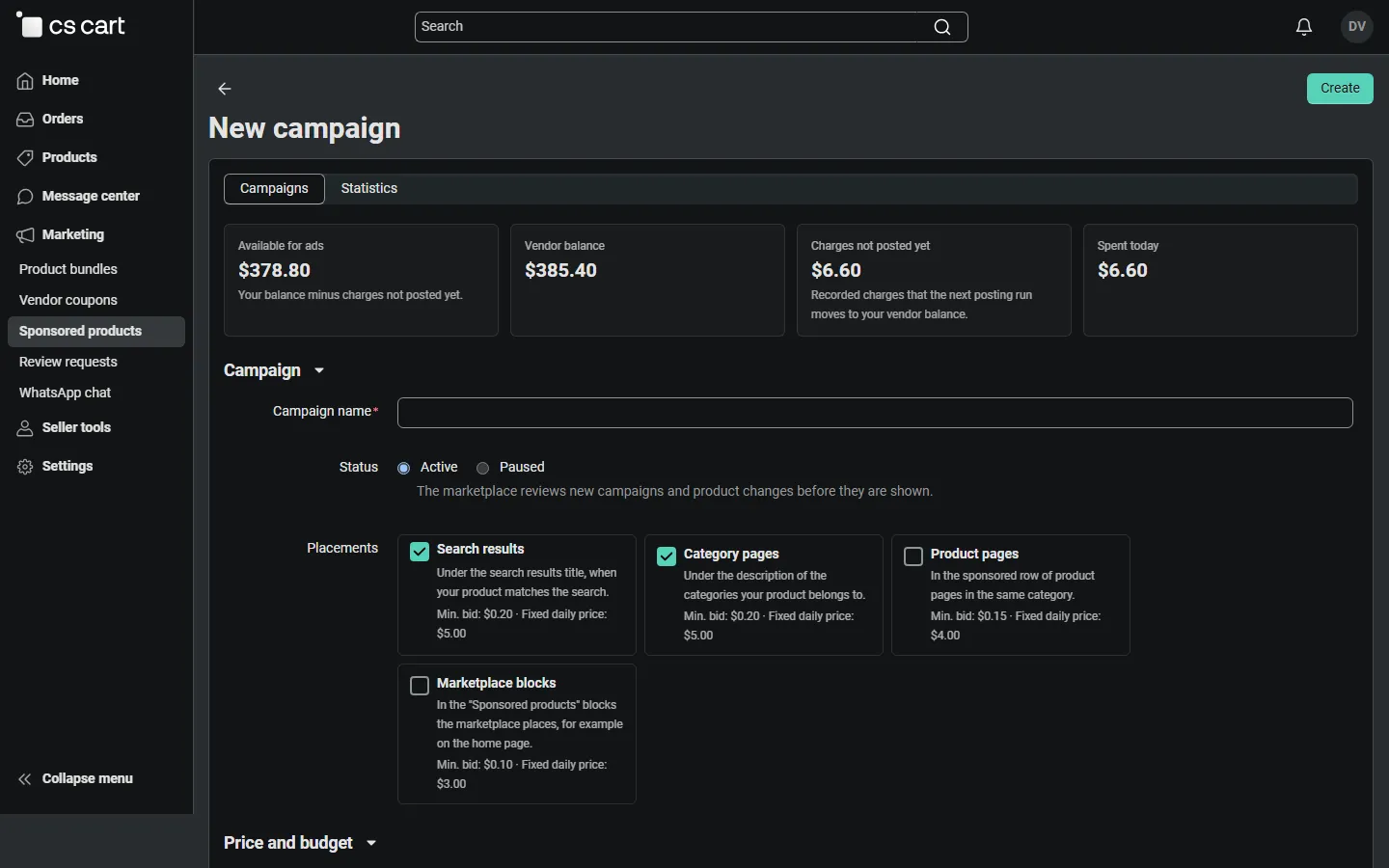Open Sponsored products in the sidebar

pyautogui.click(x=96, y=332)
